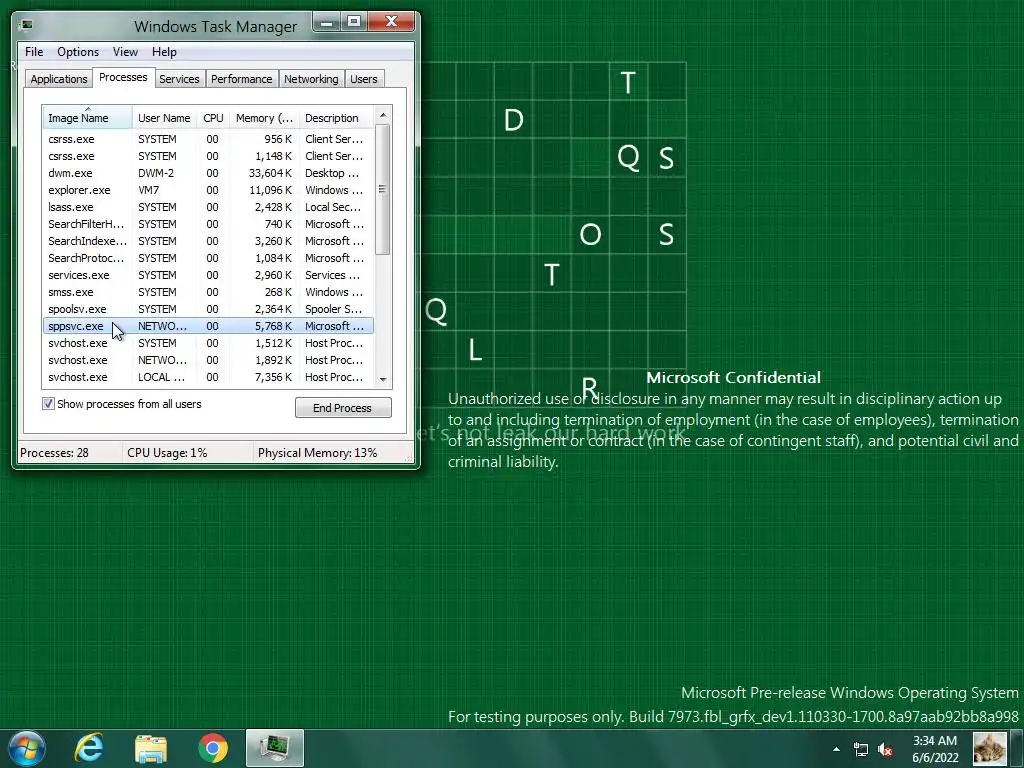1024x768 pixels.
Task: Click the muted volume tray icon
Action: tap(886, 750)
